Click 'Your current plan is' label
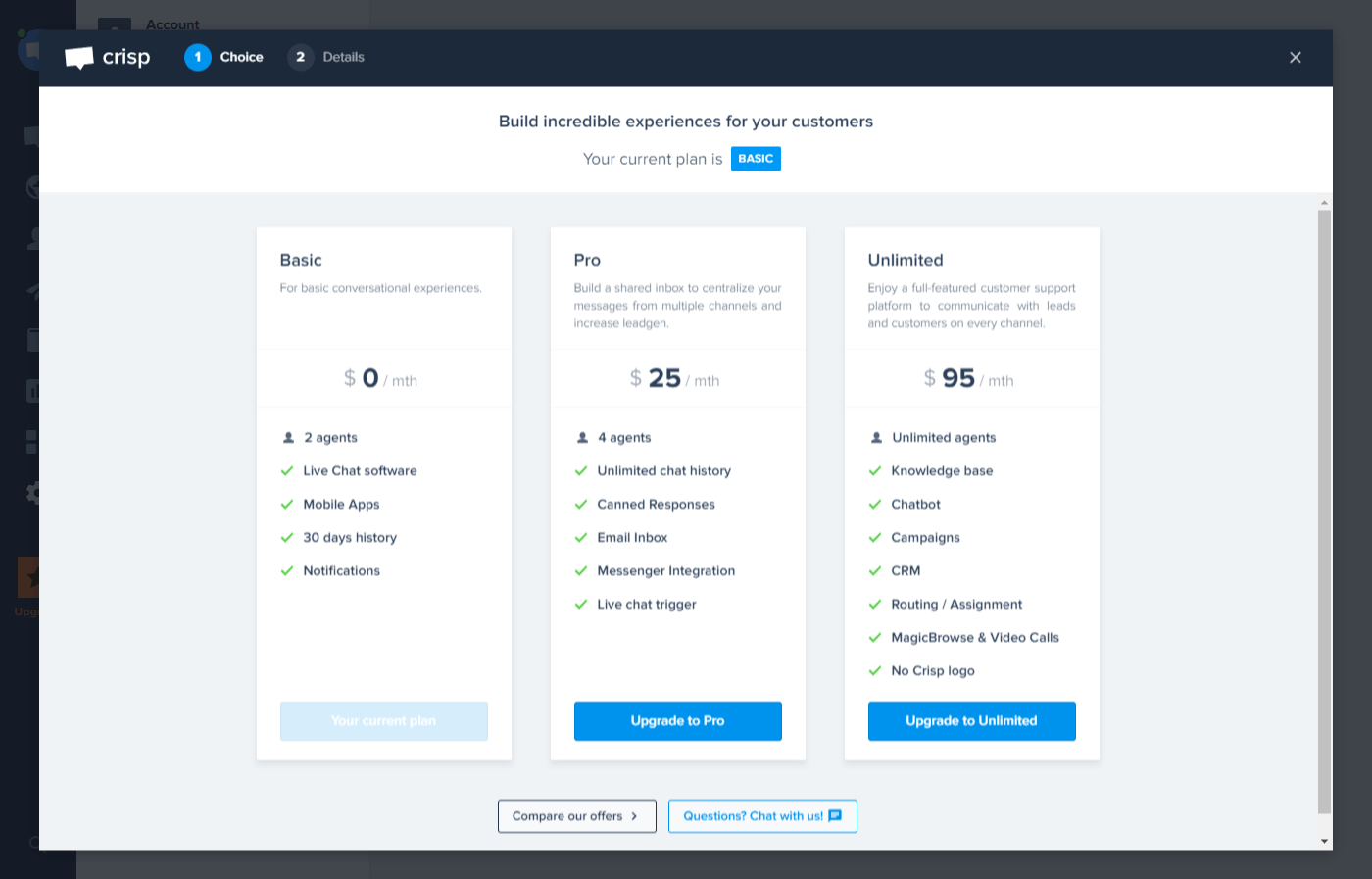1372x879 pixels. pos(653,159)
